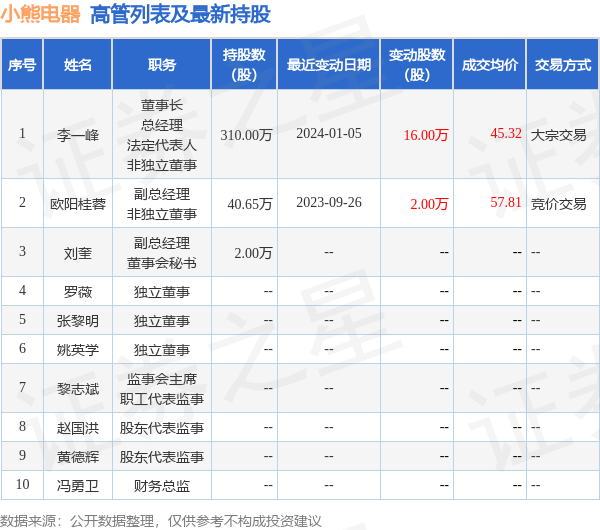Click the date 2024-01-05
Image resolution: width=600 pixels, height=530 pixels.
[329, 133]
